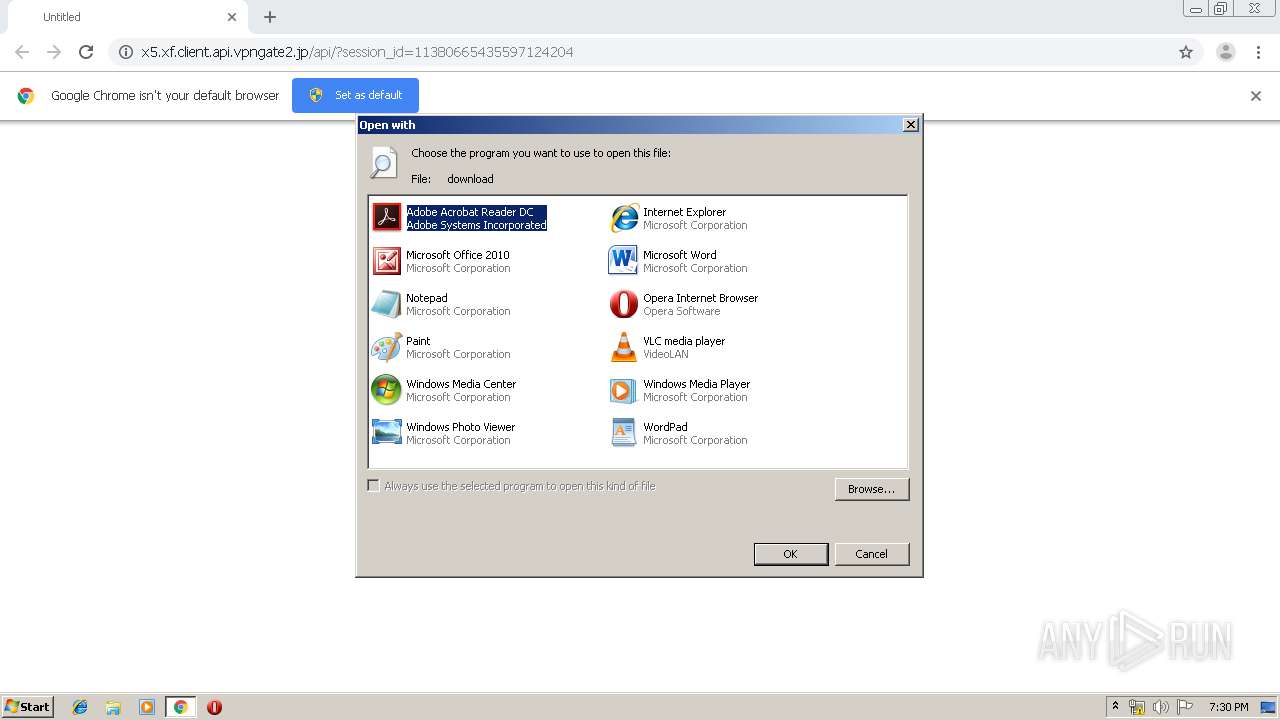Select Opera Internet Browser icon
Viewport: 1280px width, 720px height.
[623, 303]
